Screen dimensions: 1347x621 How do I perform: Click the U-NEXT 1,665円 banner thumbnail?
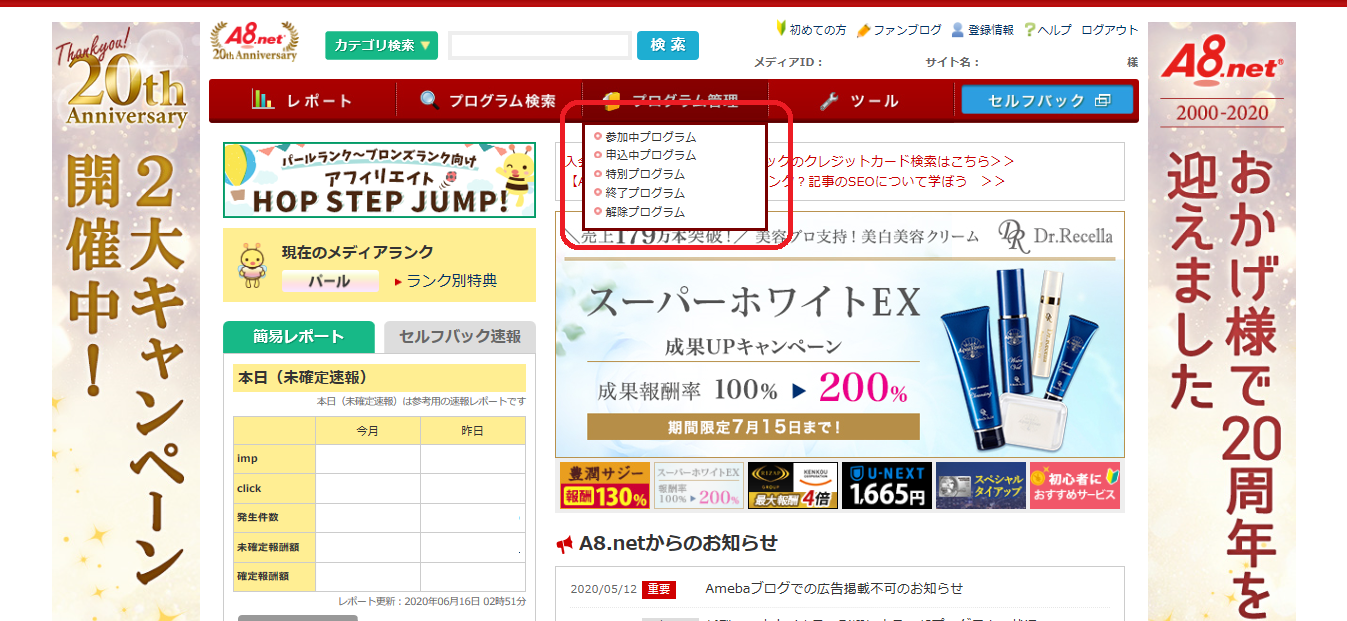(x=886, y=486)
